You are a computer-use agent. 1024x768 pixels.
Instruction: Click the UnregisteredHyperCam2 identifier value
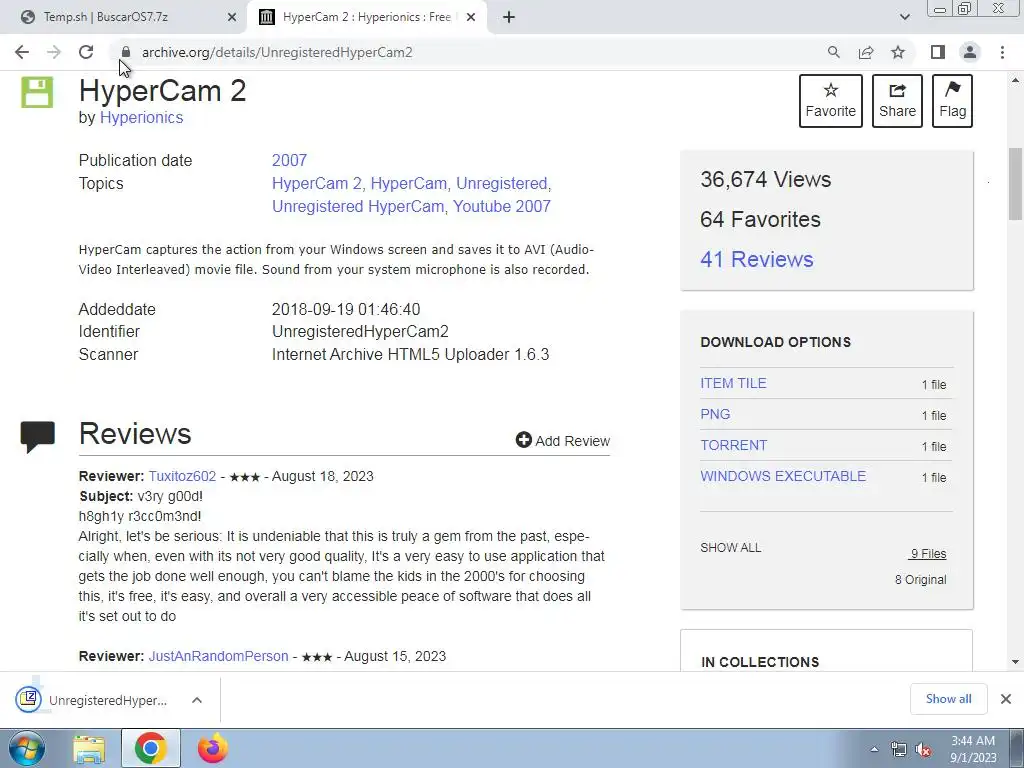tap(360, 332)
